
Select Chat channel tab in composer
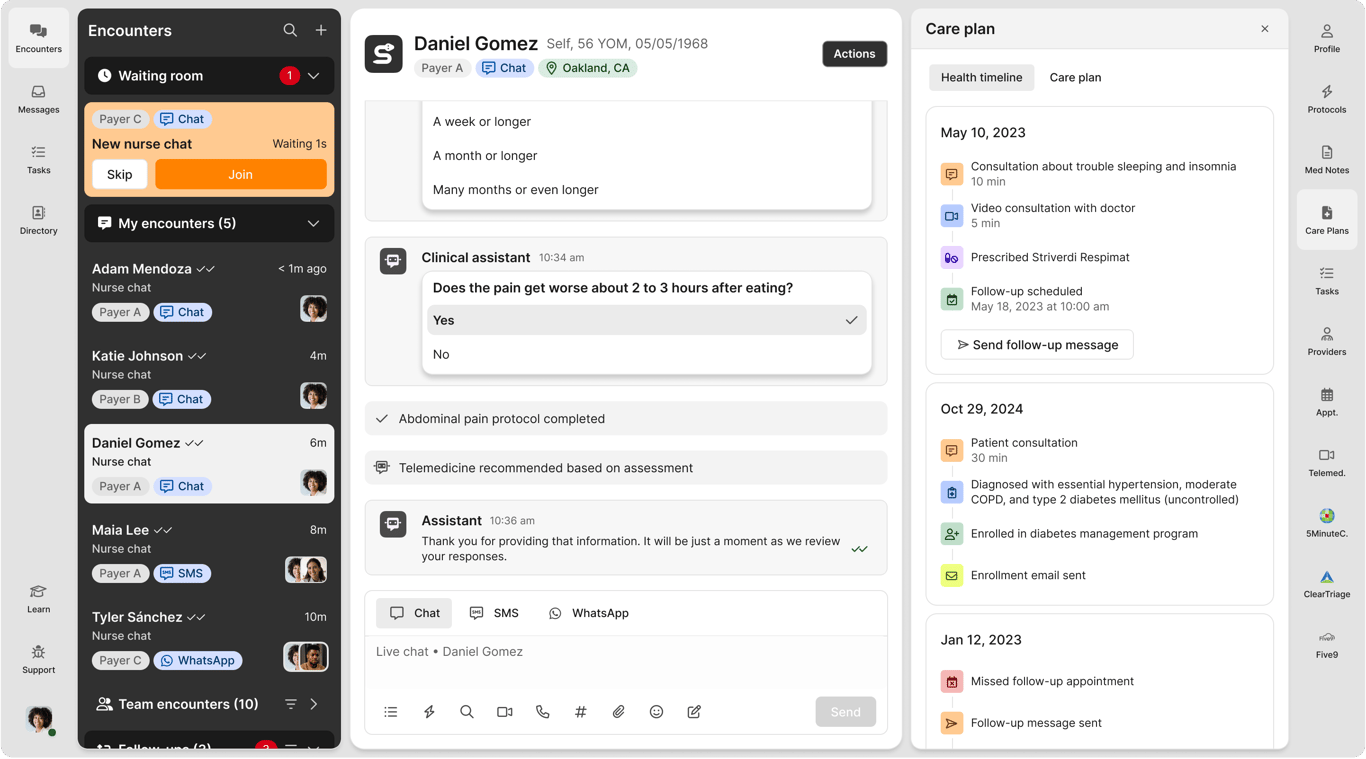click(x=414, y=613)
